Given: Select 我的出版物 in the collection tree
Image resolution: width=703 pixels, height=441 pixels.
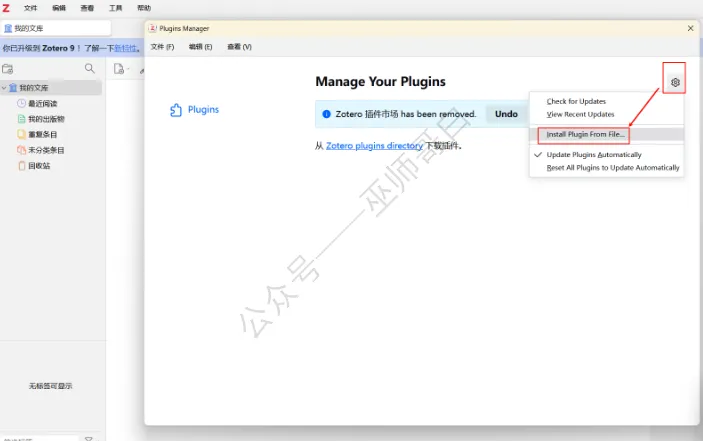Looking at the screenshot, I should click(x=46, y=119).
